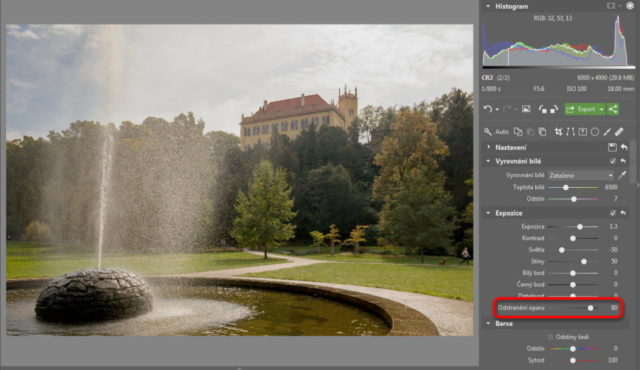Select the retouching brush tool
640x370 pixels.
point(619,131)
